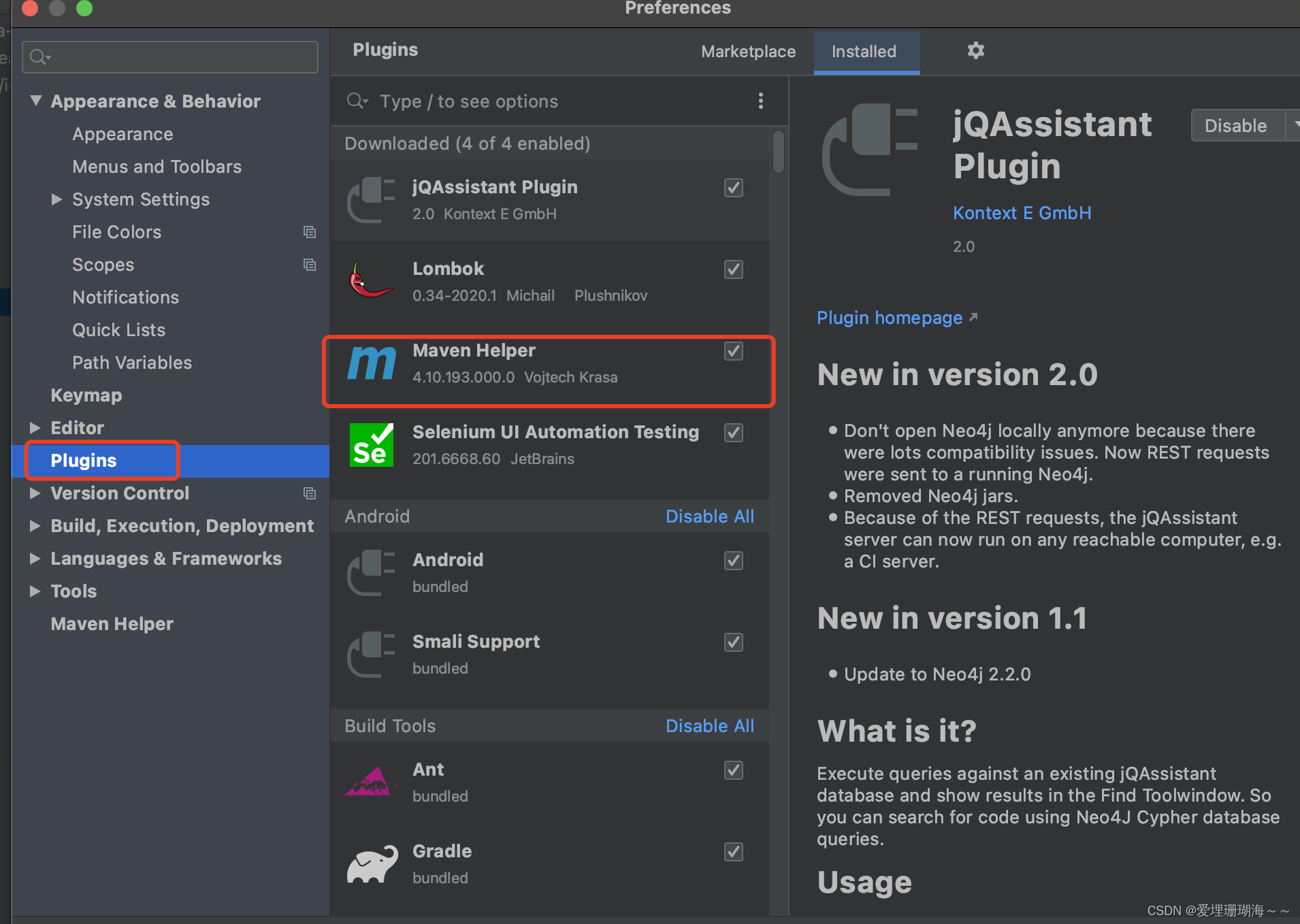Select the Lombok plugin row title
The width and height of the screenshot is (1300, 924).
(x=449, y=269)
